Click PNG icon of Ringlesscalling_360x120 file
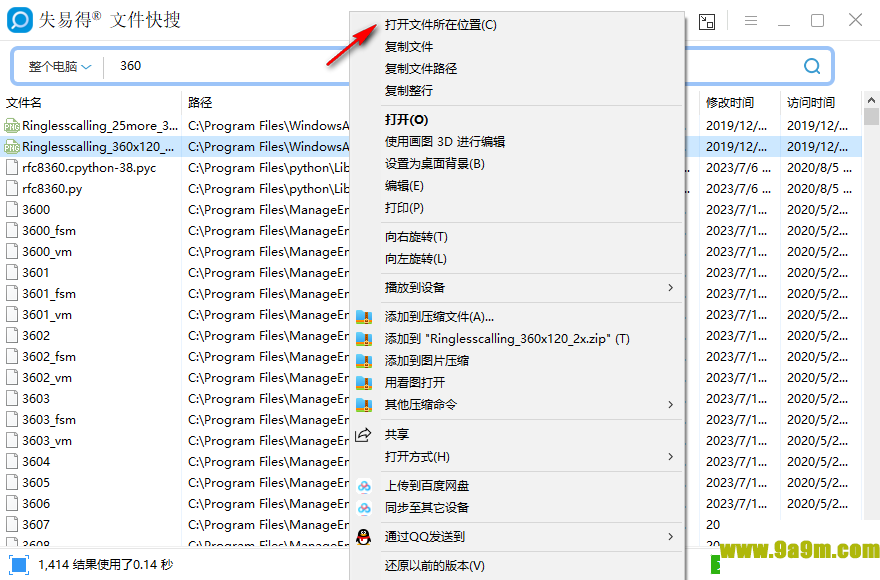 tap(12, 147)
